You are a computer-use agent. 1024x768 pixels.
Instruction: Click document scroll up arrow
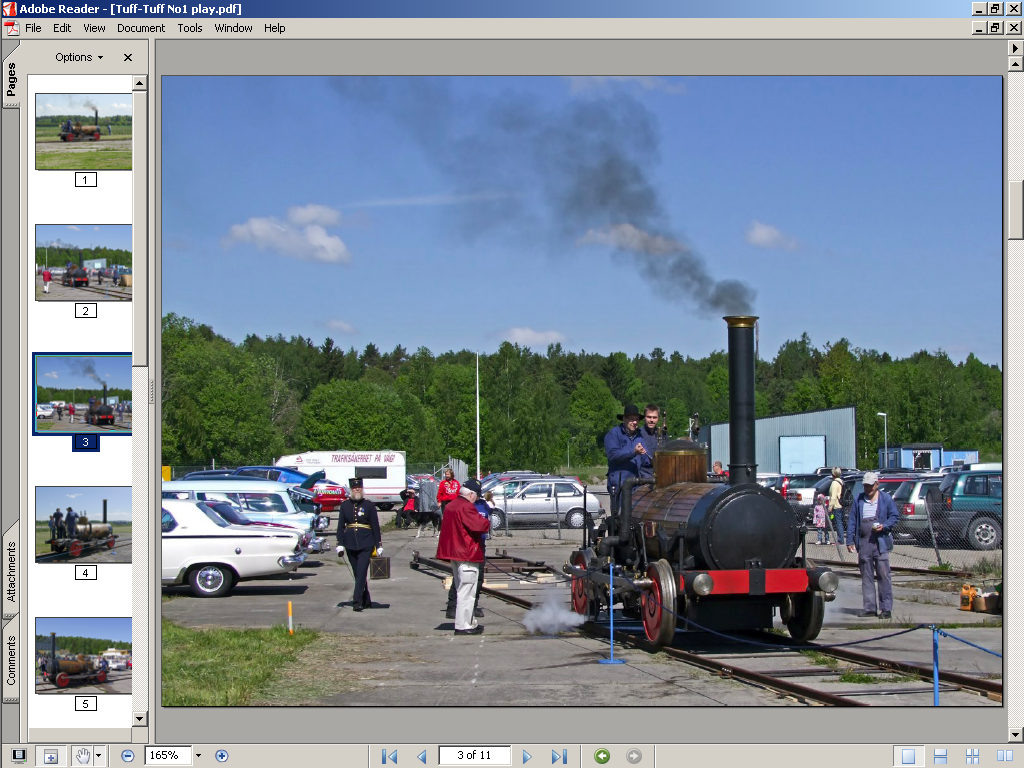[1015, 64]
